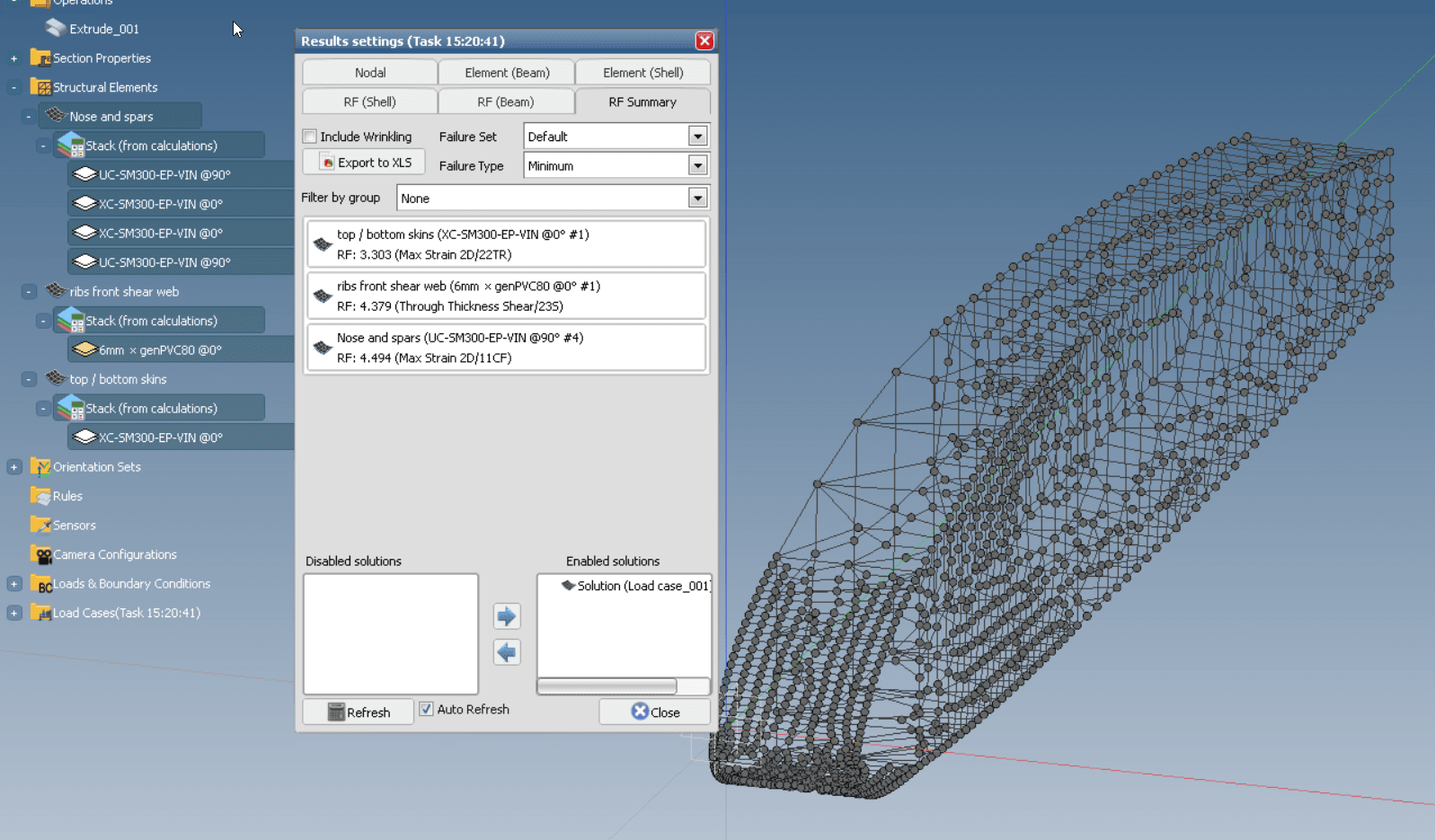The width and height of the screenshot is (1435, 840).
Task: Switch to the Nodal tab
Action: [370, 73]
